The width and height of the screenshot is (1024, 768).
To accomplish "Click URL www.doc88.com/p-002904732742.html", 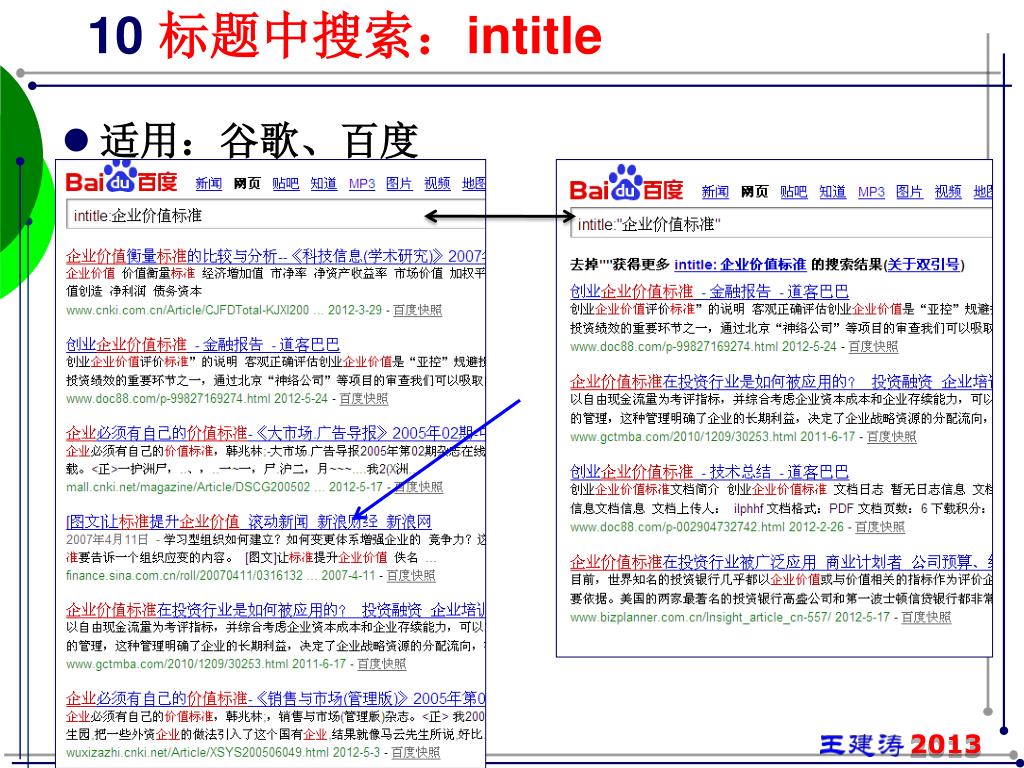I will coord(677,527).
